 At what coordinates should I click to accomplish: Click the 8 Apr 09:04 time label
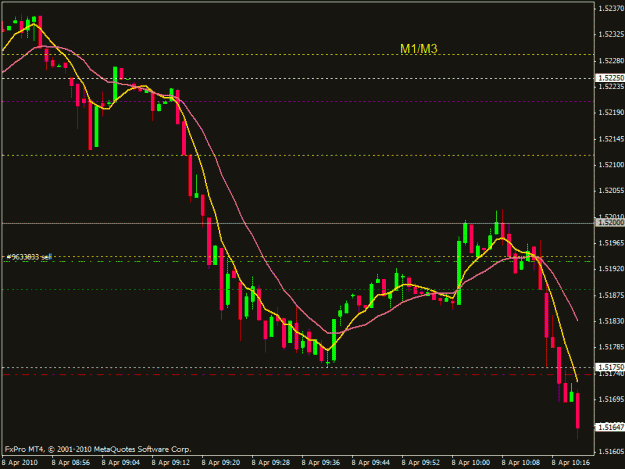(x=120, y=463)
